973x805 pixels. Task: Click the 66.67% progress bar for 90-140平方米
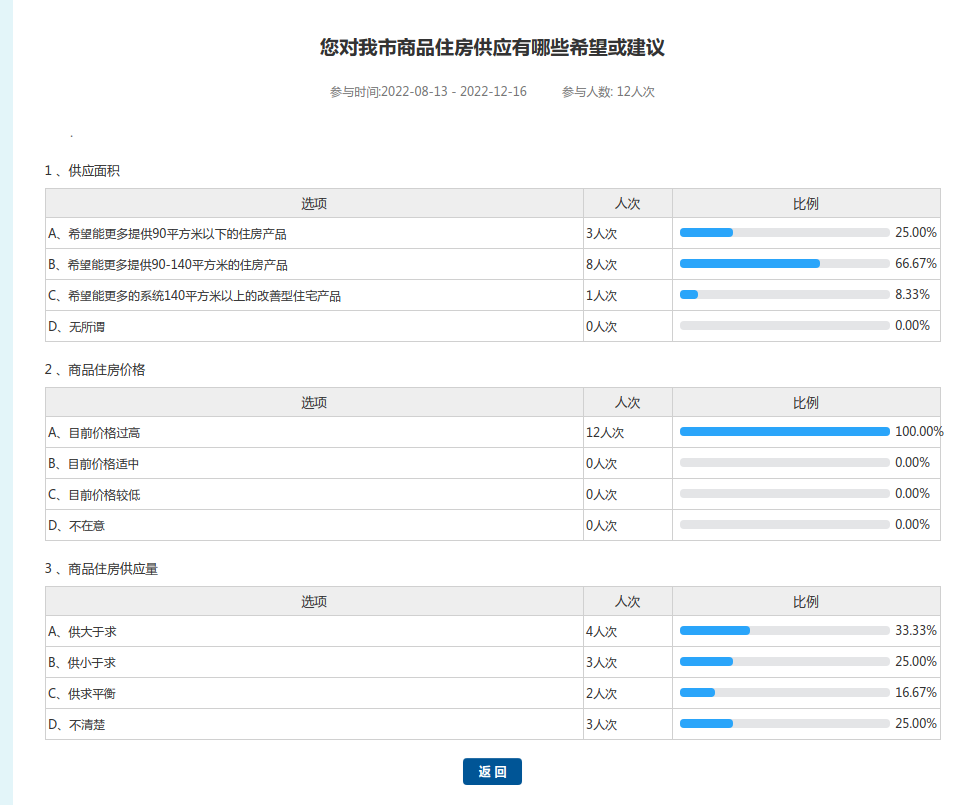pyautogui.click(x=784, y=264)
